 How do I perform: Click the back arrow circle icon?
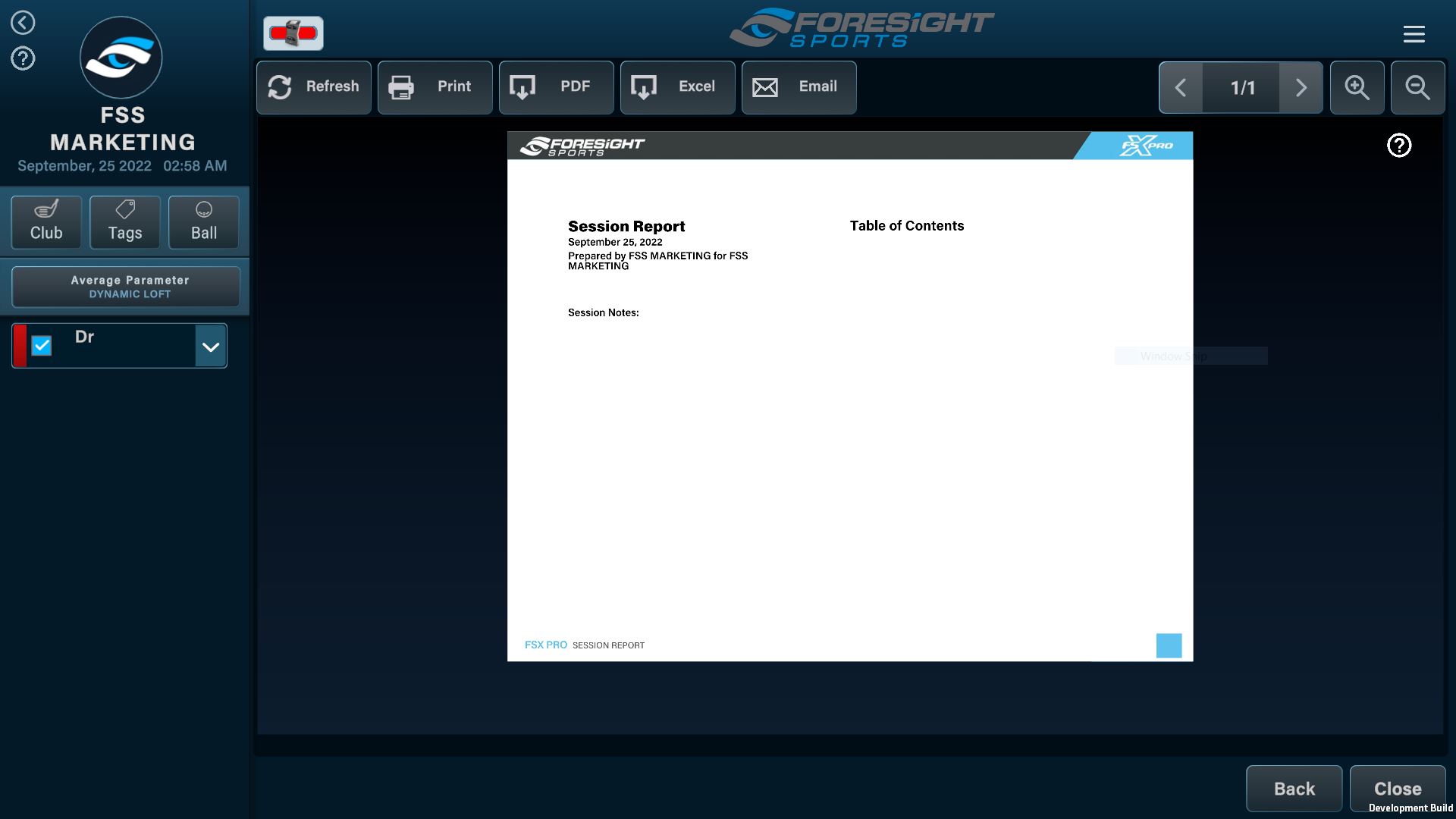click(x=23, y=23)
